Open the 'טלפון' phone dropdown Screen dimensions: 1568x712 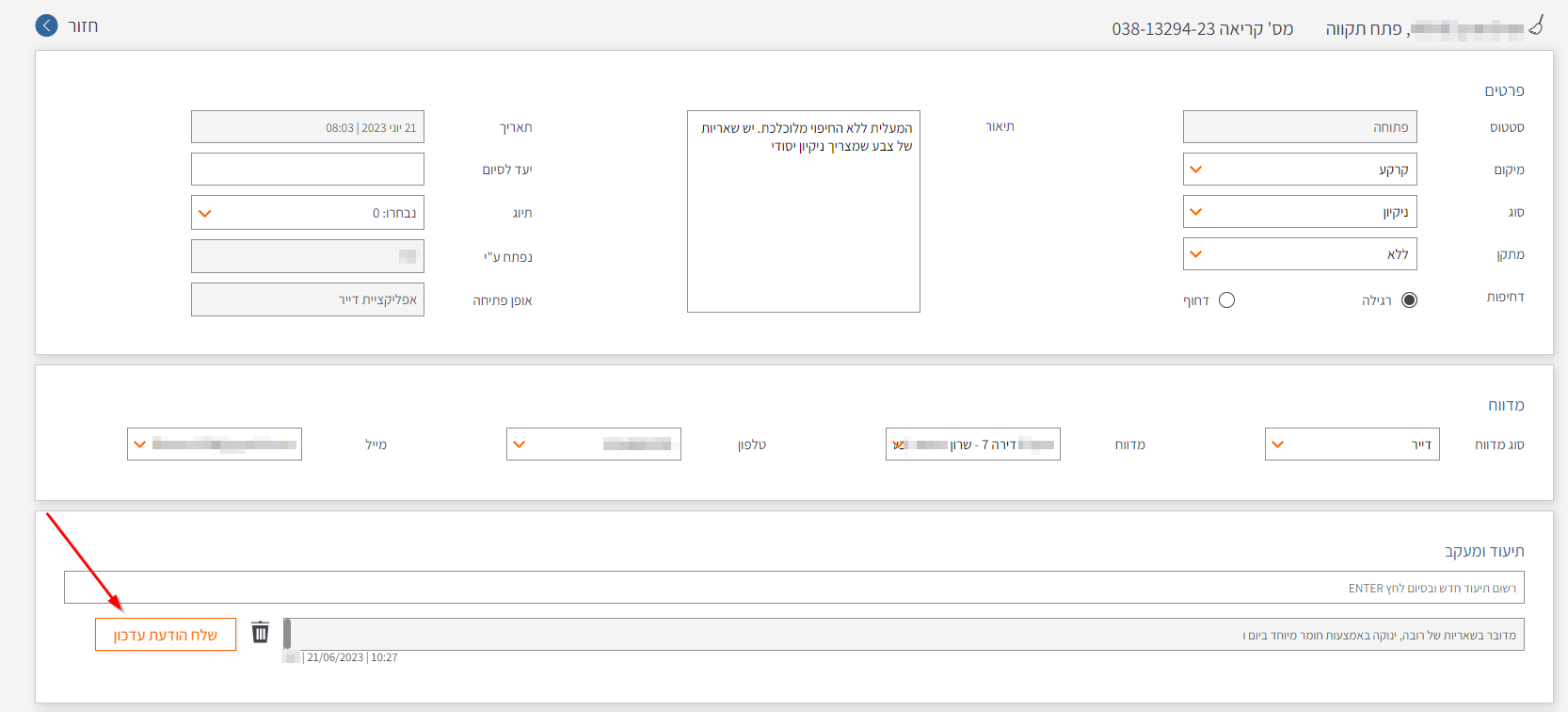593,445
